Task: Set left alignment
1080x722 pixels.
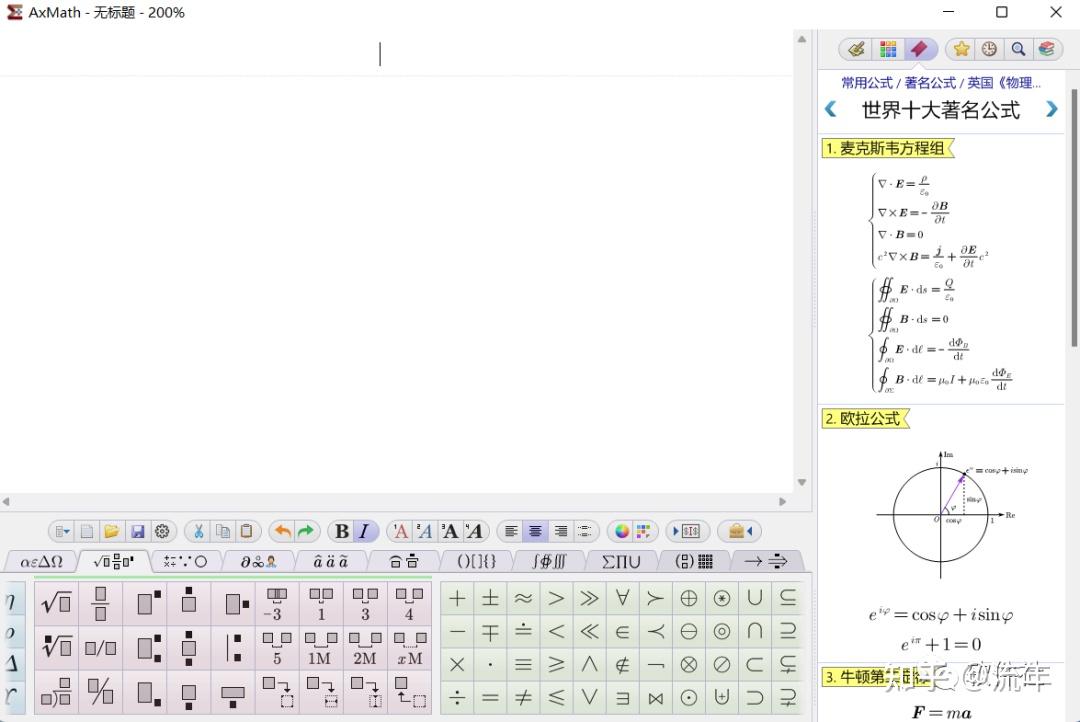Action: [511, 531]
